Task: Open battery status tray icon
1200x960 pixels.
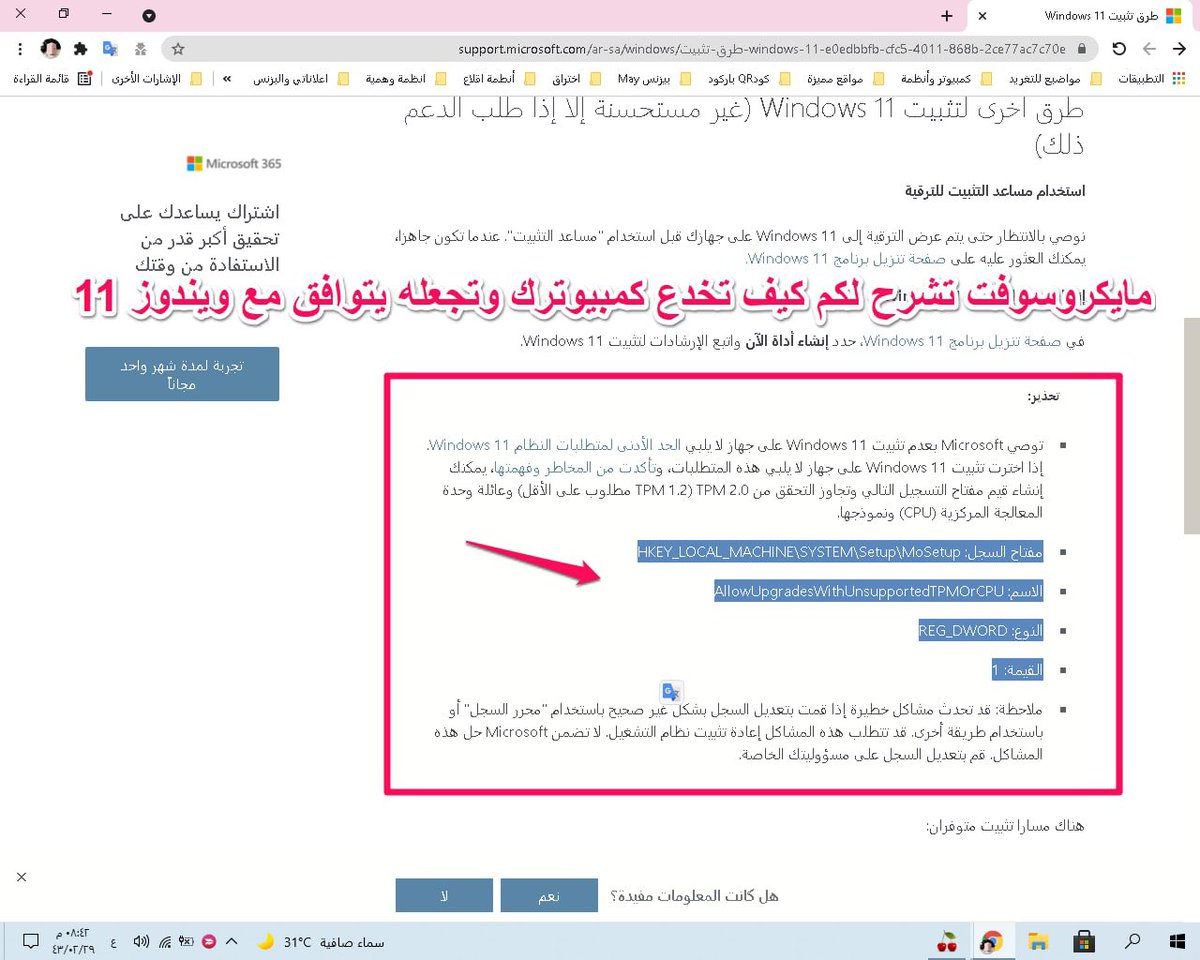Action: [x=186, y=942]
